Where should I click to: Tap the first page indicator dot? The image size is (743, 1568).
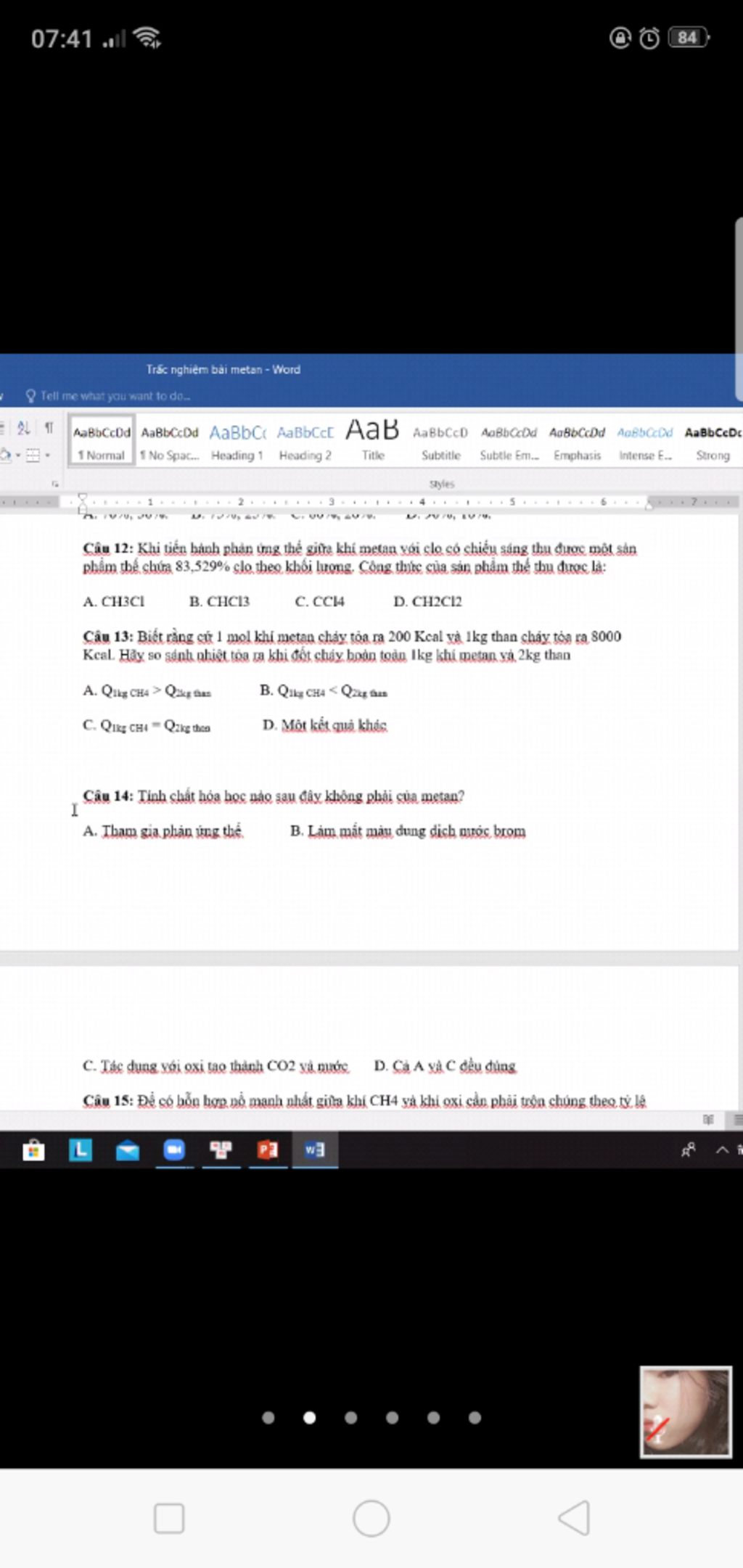tap(268, 1417)
